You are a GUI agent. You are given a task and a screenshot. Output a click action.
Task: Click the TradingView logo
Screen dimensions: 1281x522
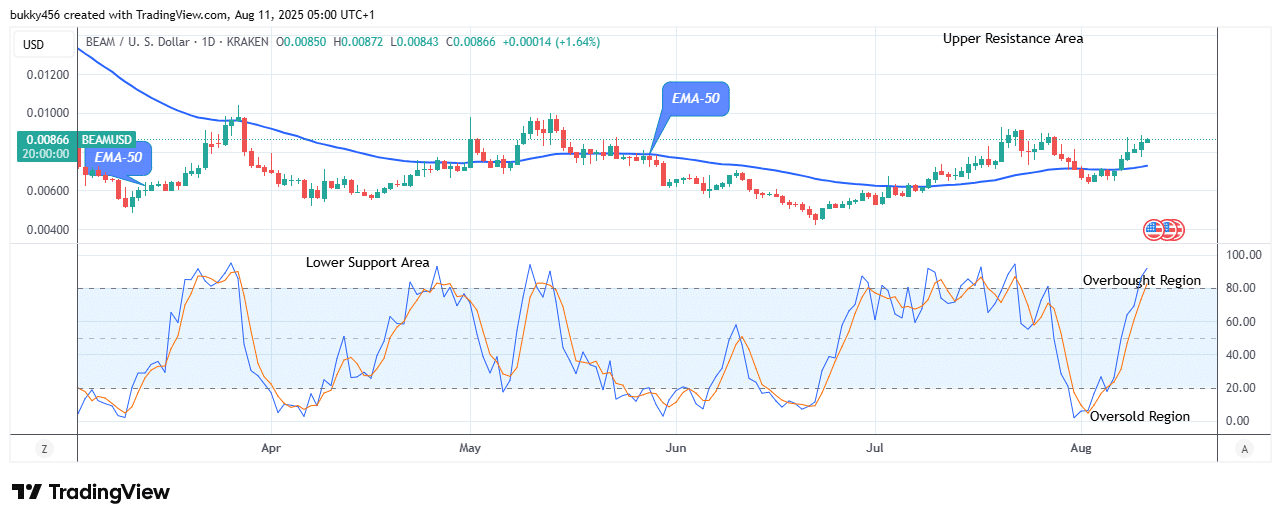coord(91,492)
